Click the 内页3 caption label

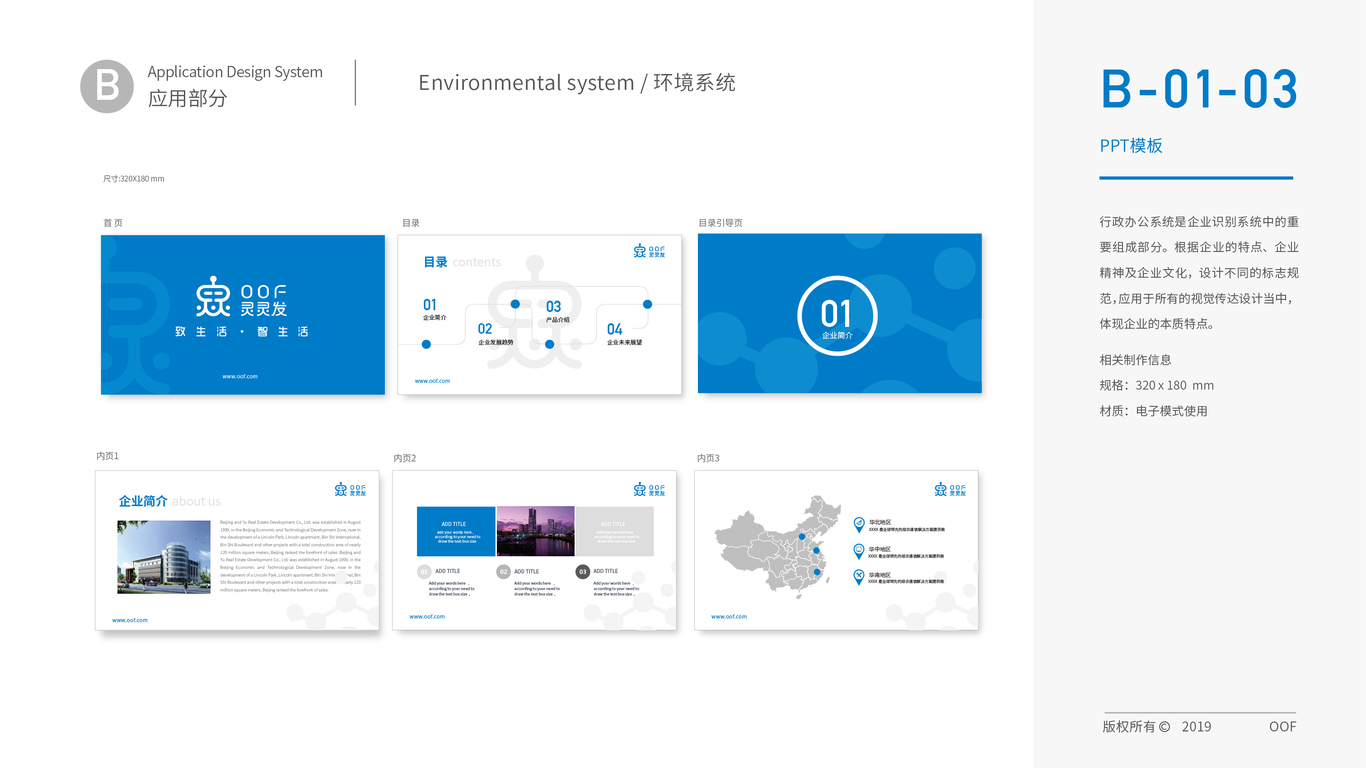(x=708, y=458)
